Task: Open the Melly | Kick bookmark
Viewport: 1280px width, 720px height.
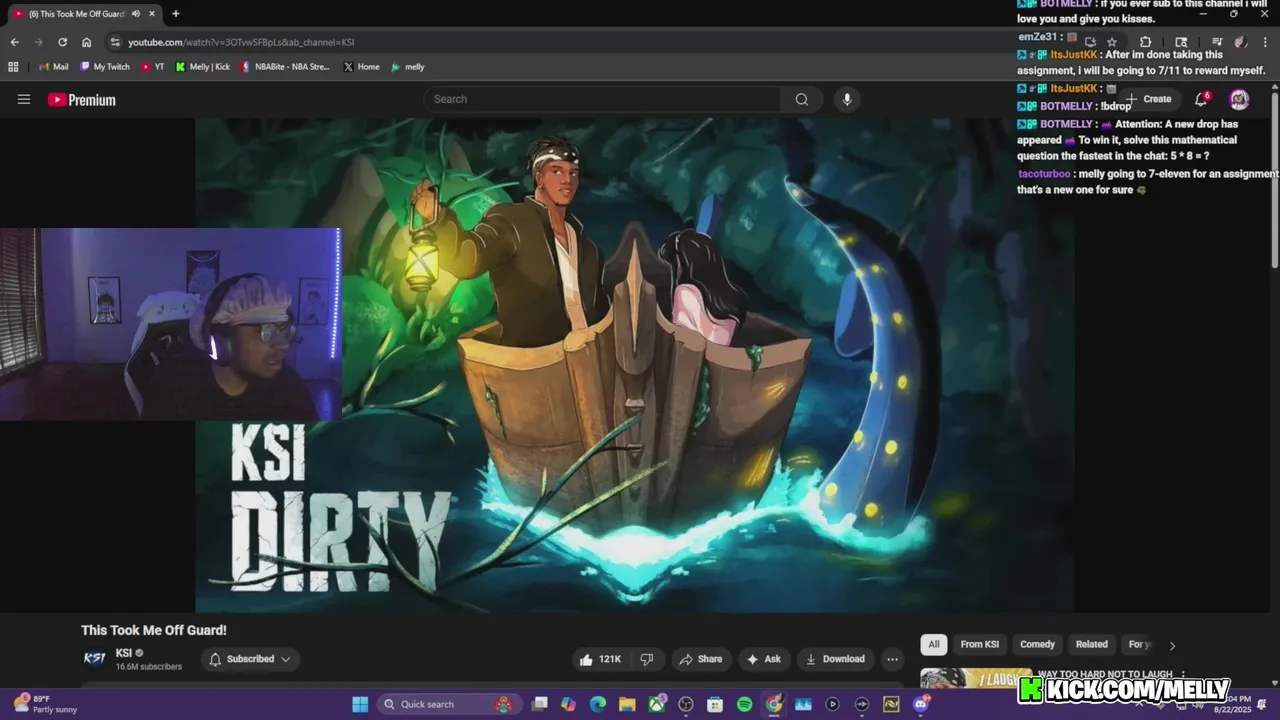Action: coord(203,67)
